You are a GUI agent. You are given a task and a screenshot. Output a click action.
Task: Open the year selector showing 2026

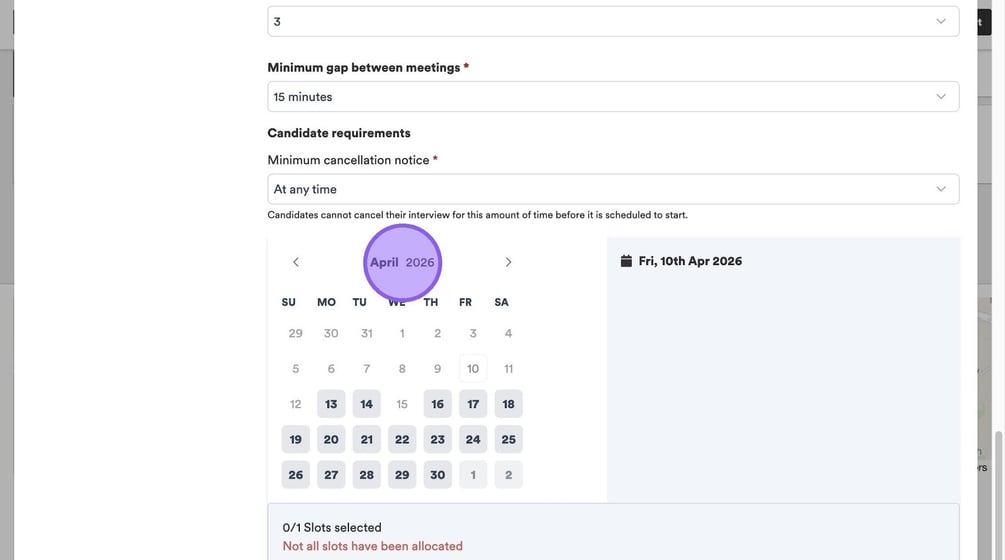[420, 262]
